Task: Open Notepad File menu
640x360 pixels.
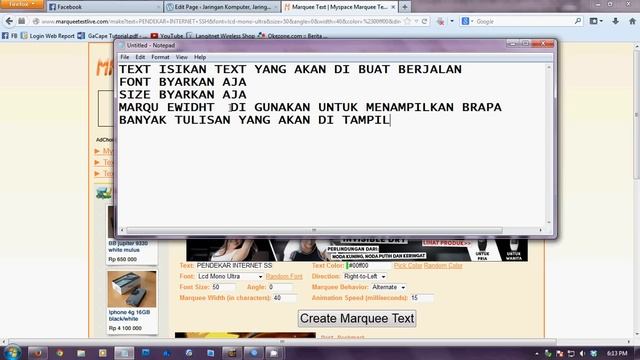Action: [x=124, y=57]
